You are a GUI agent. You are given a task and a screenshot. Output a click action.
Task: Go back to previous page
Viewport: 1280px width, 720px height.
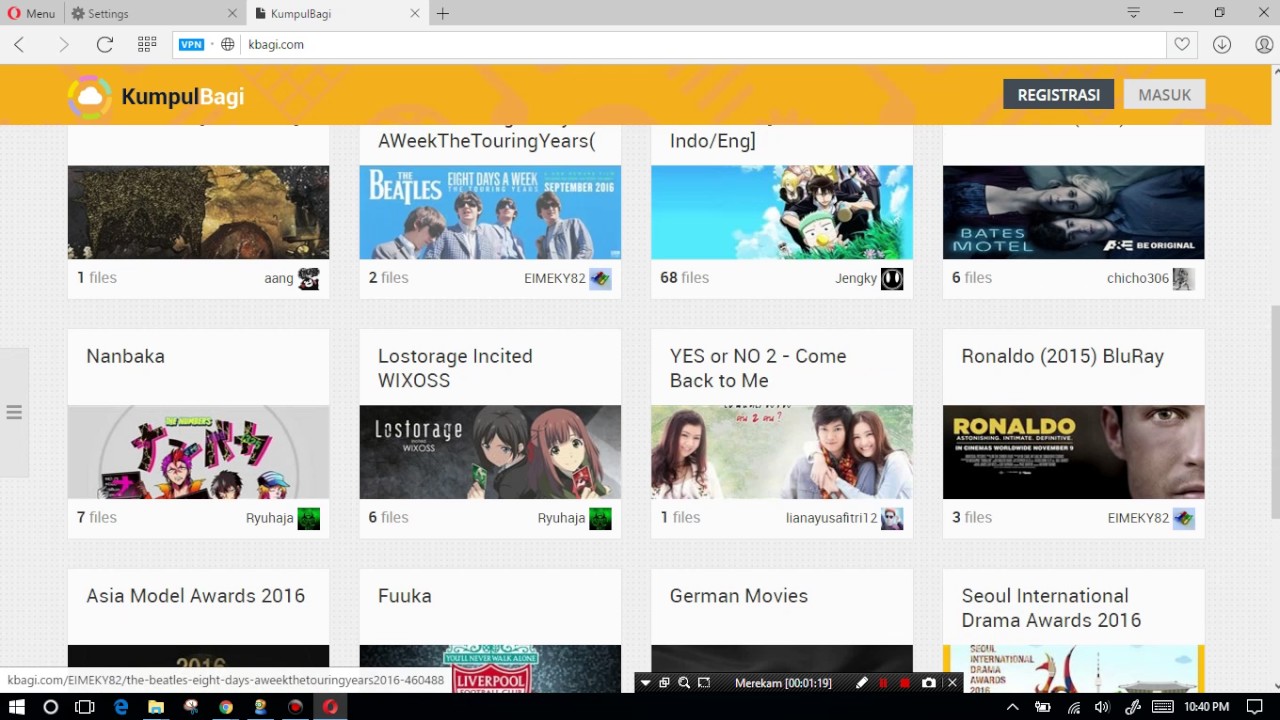point(19,44)
